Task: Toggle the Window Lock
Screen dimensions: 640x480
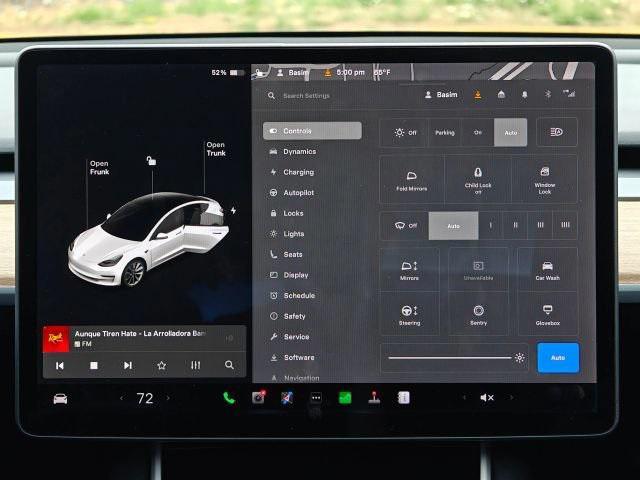Action: (x=545, y=179)
